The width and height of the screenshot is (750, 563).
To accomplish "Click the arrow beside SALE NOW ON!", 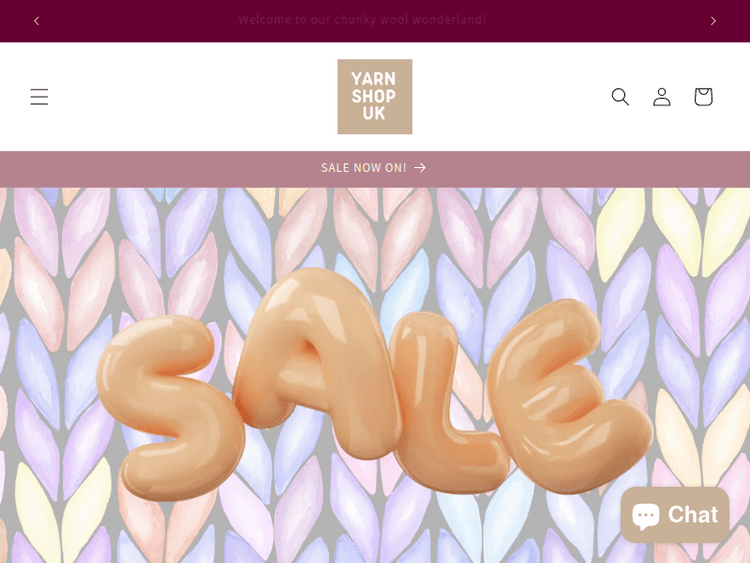I will [x=420, y=167].
